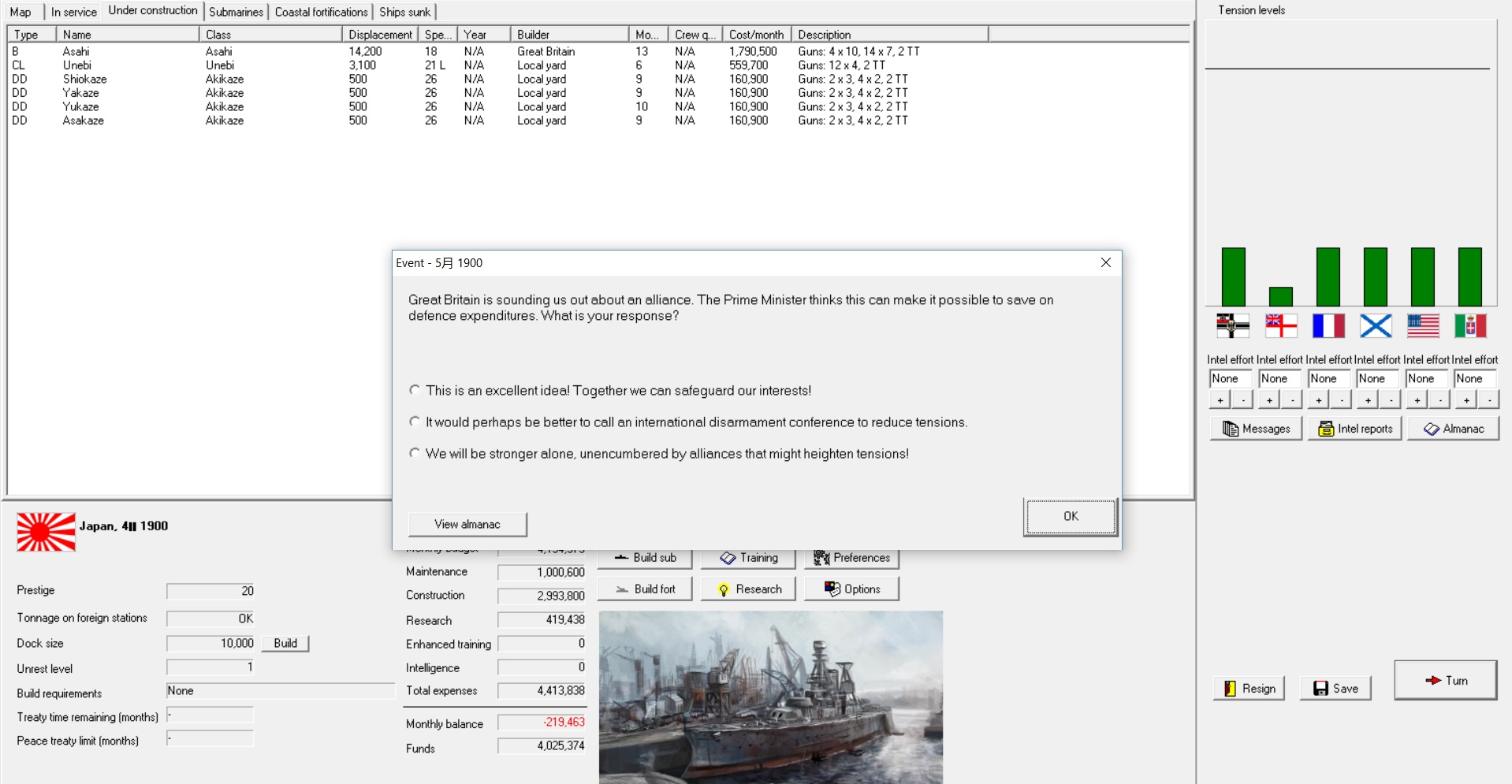Save the game
1512x784 pixels.
point(1335,689)
